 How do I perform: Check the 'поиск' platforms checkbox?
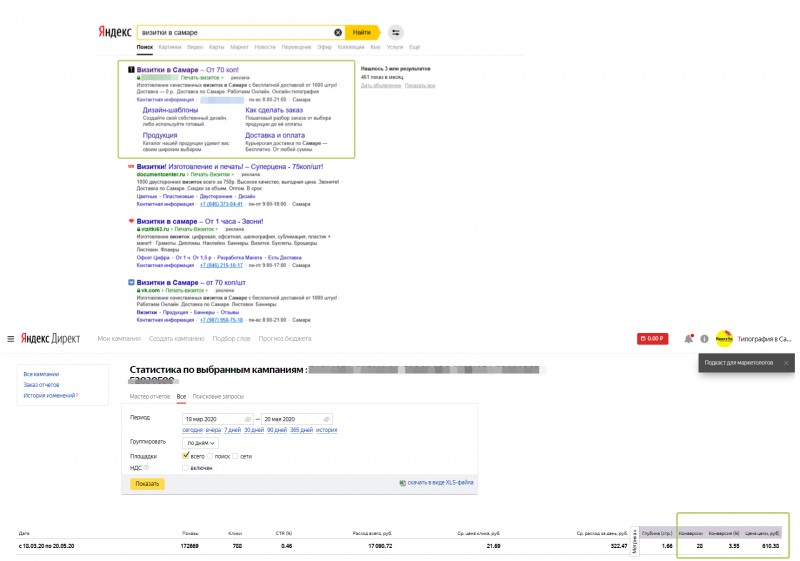(x=210, y=456)
